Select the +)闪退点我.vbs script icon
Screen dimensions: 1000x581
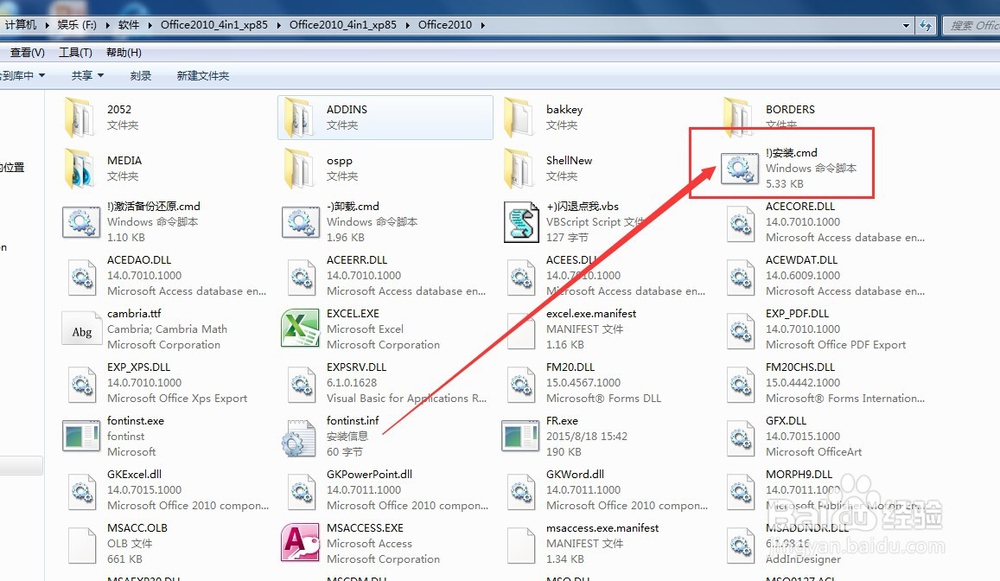(521, 222)
